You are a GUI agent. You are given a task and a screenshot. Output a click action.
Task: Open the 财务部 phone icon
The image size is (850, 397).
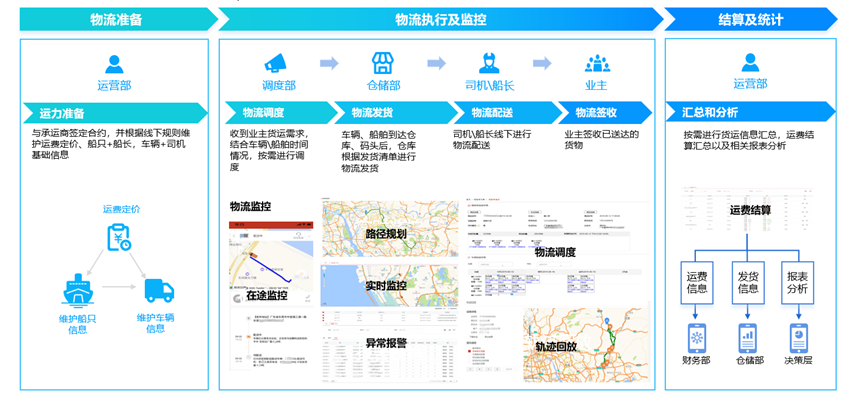(696, 338)
